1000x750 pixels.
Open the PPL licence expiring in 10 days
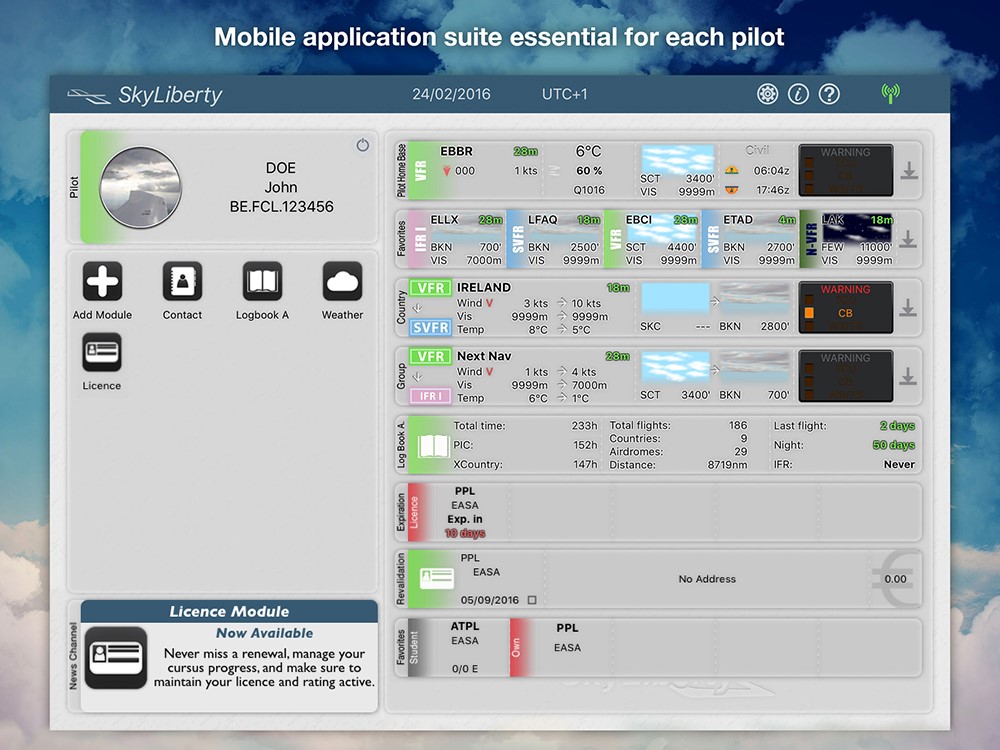pos(458,512)
